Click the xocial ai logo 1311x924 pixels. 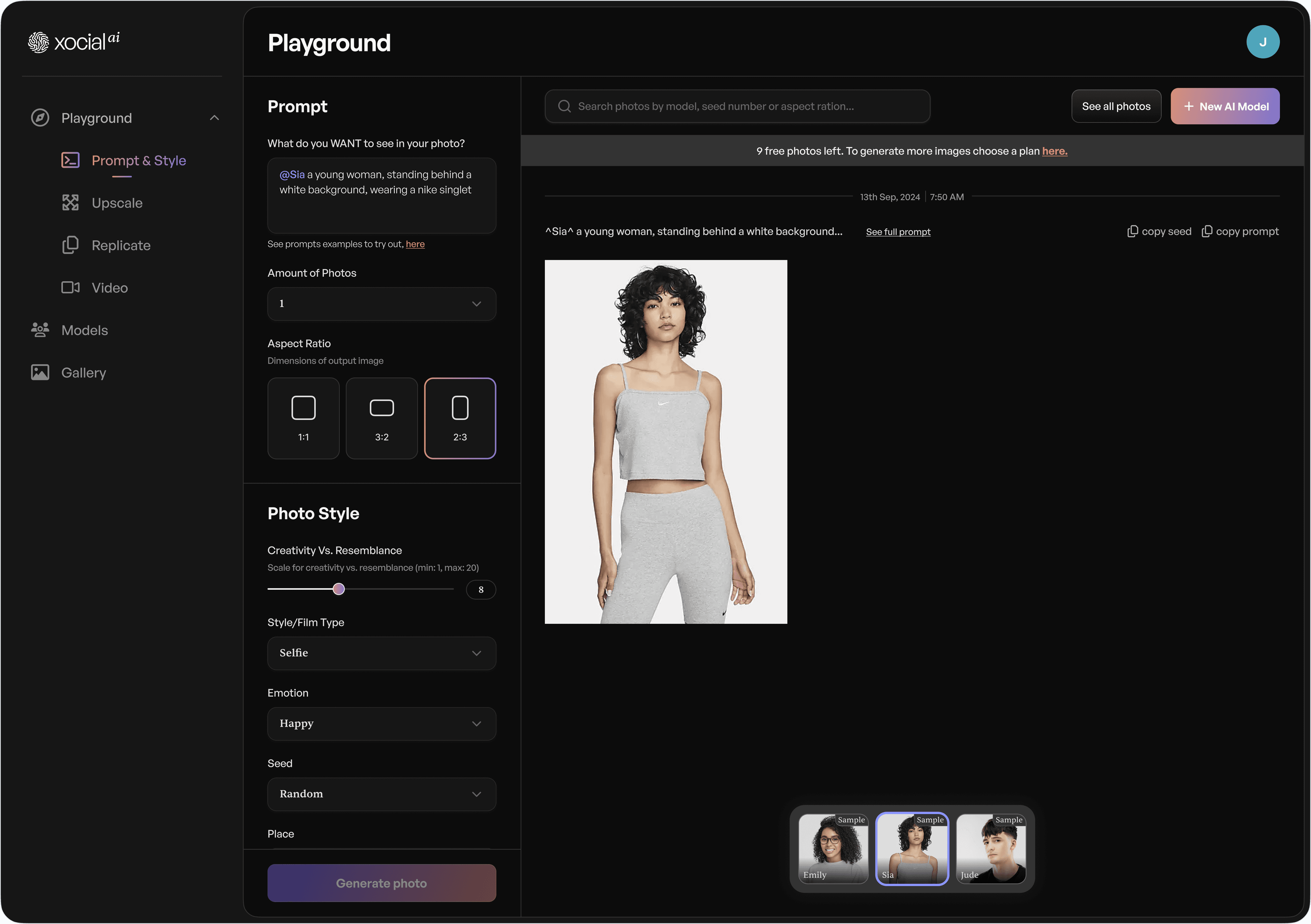pos(74,42)
